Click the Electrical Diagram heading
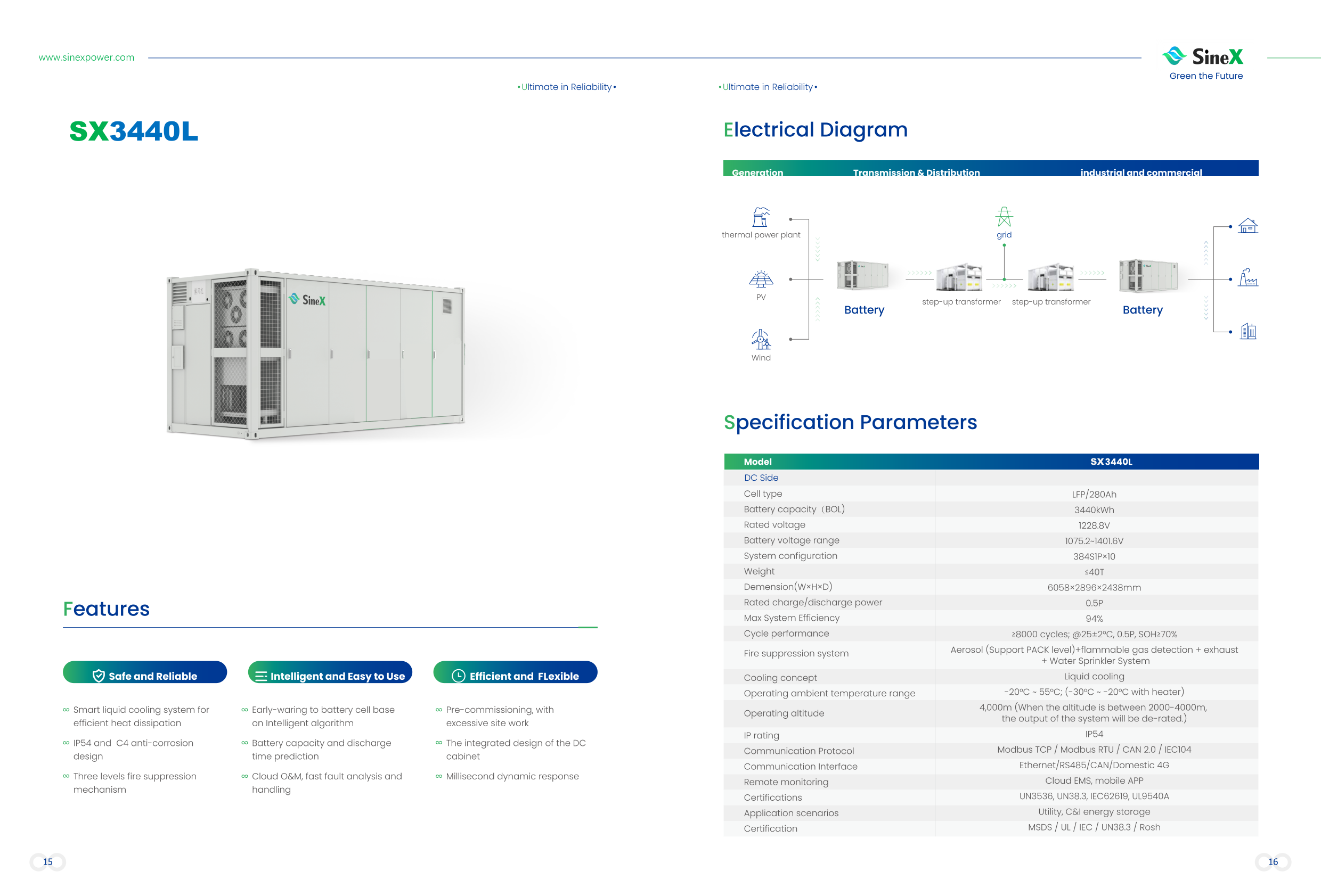 point(815,129)
